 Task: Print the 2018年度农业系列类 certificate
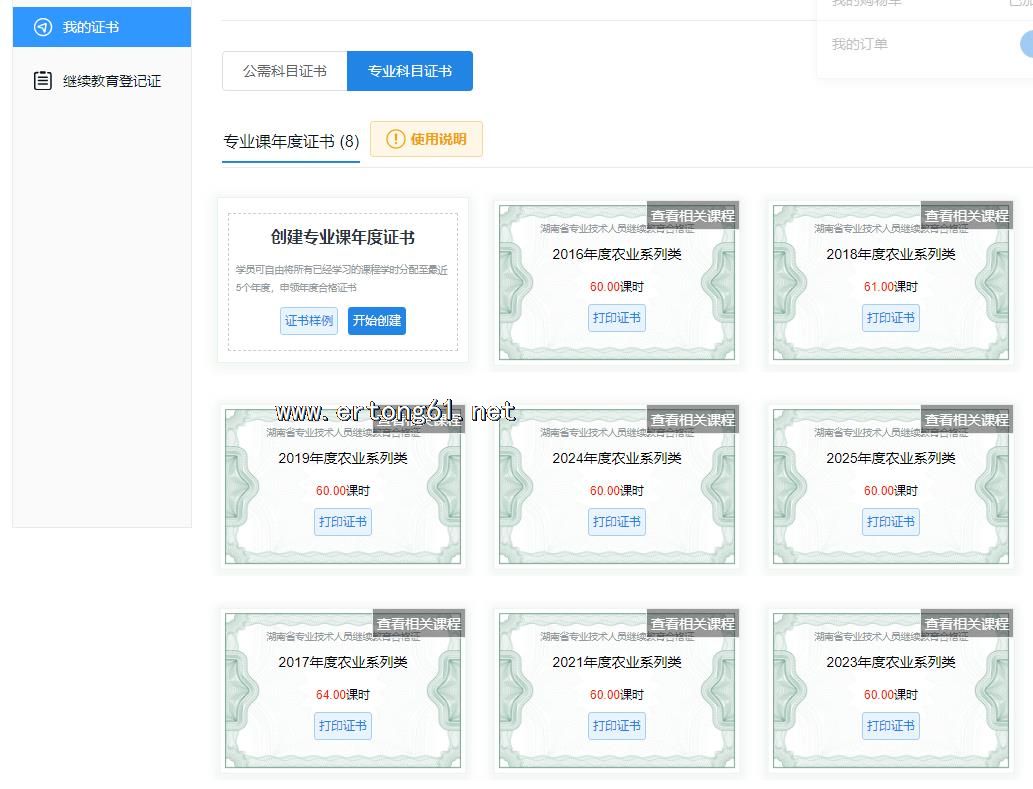(x=890, y=318)
